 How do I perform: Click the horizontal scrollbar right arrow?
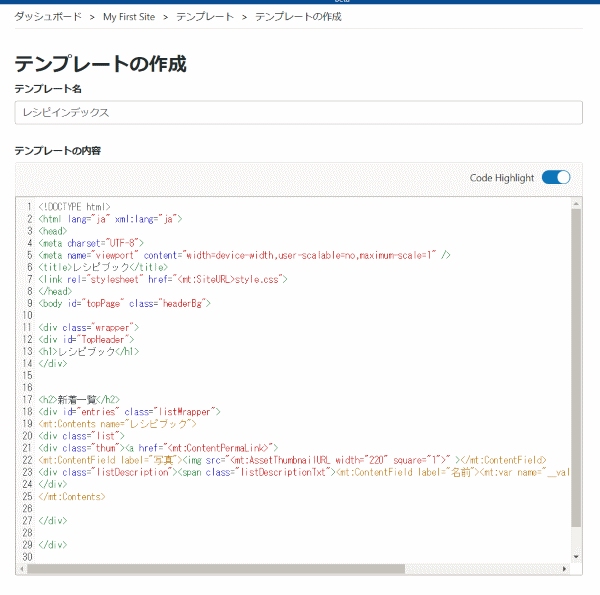tap(564, 569)
